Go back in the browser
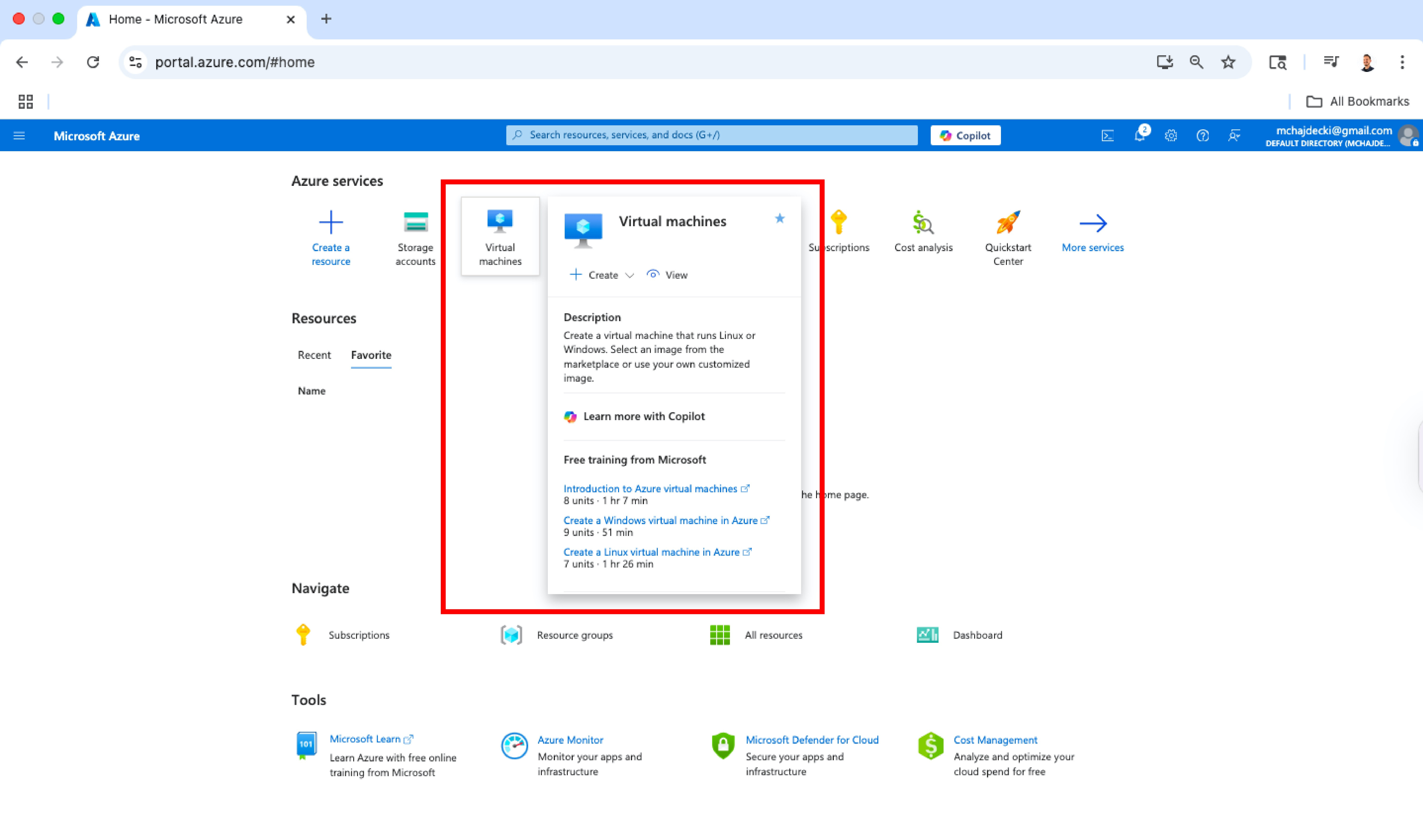 click(22, 62)
